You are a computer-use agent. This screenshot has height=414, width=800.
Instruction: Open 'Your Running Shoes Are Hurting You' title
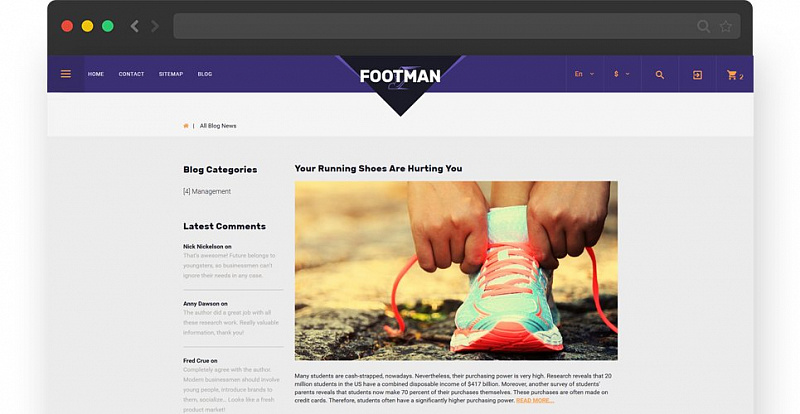378,168
